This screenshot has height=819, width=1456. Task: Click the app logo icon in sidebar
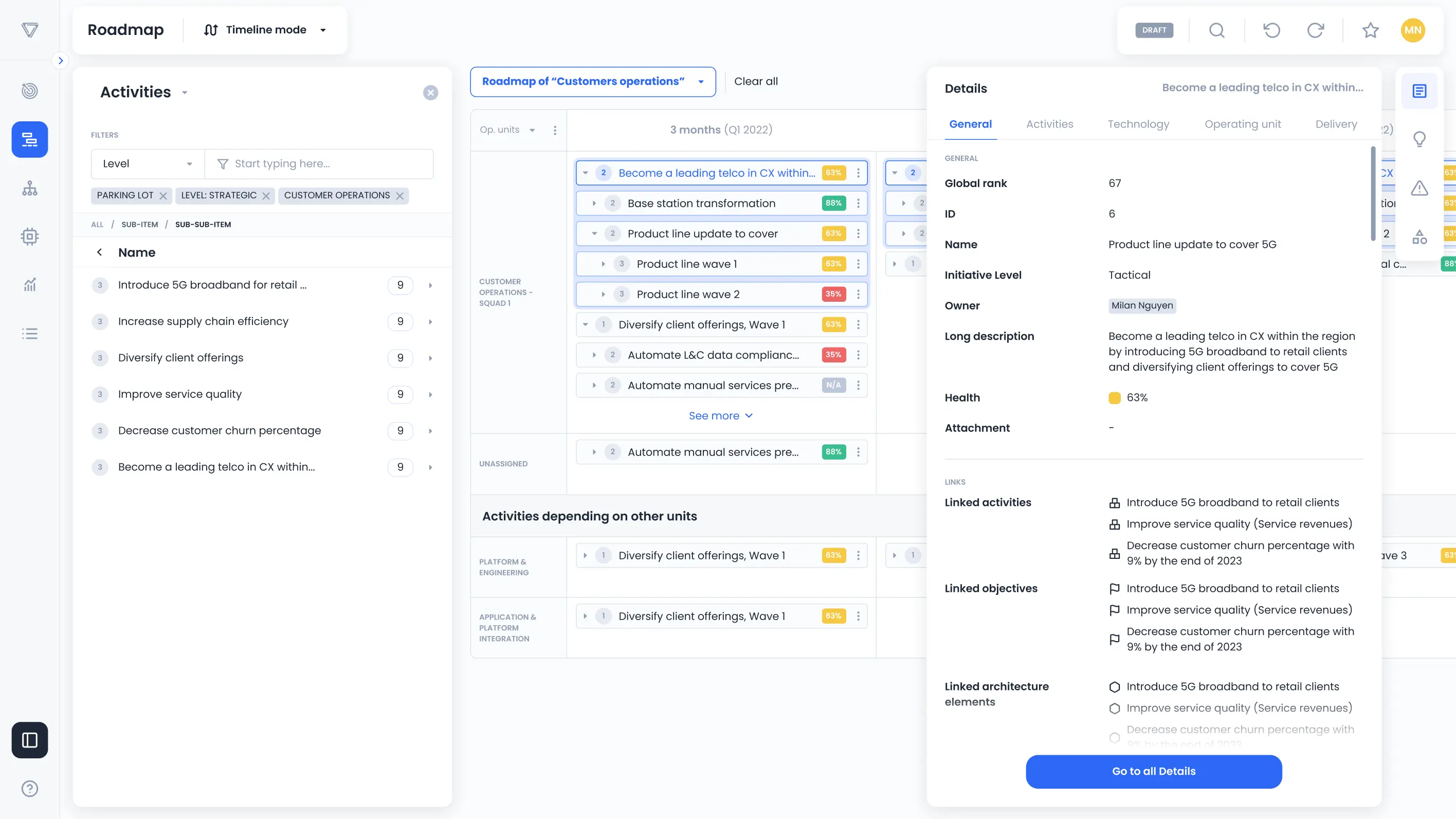pyautogui.click(x=29, y=29)
